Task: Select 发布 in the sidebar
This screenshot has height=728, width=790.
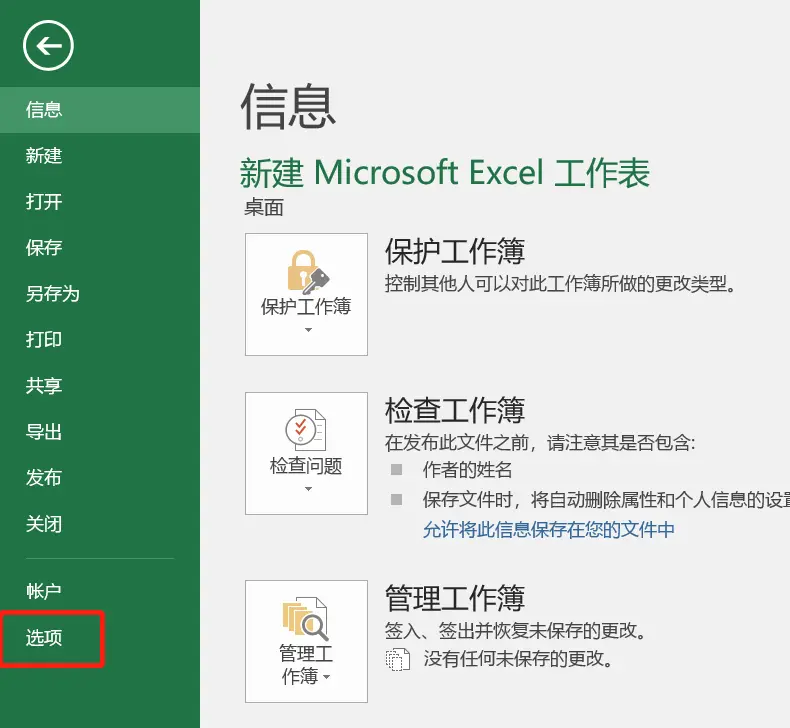Action: [x=100, y=478]
